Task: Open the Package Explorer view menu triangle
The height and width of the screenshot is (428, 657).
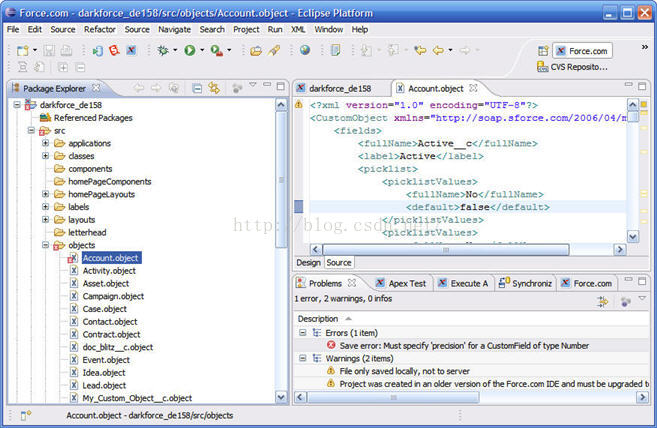Action: point(253,85)
